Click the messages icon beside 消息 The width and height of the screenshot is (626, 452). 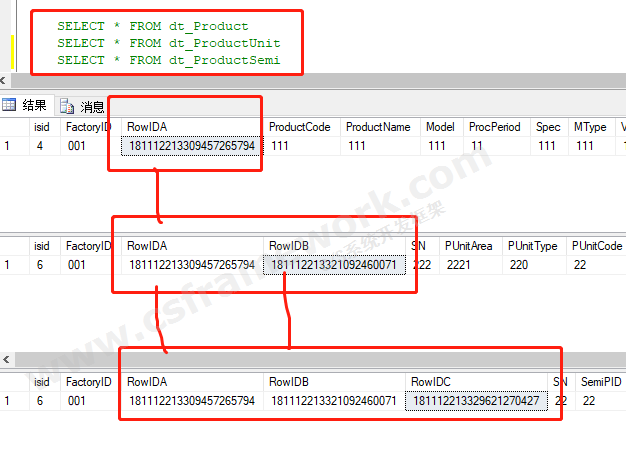[67, 106]
